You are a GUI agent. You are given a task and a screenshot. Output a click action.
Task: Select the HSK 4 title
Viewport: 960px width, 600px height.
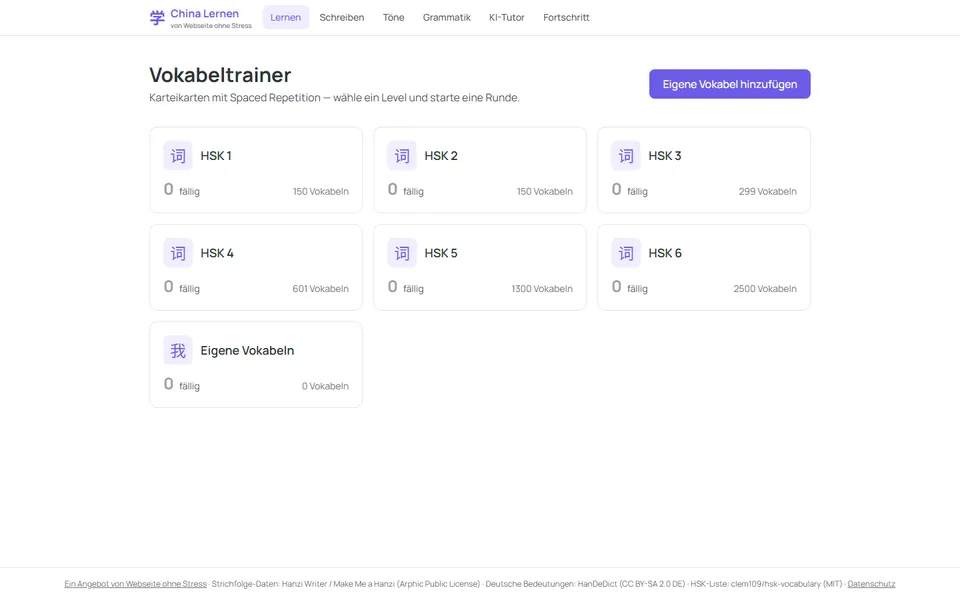click(x=217, y=253)
